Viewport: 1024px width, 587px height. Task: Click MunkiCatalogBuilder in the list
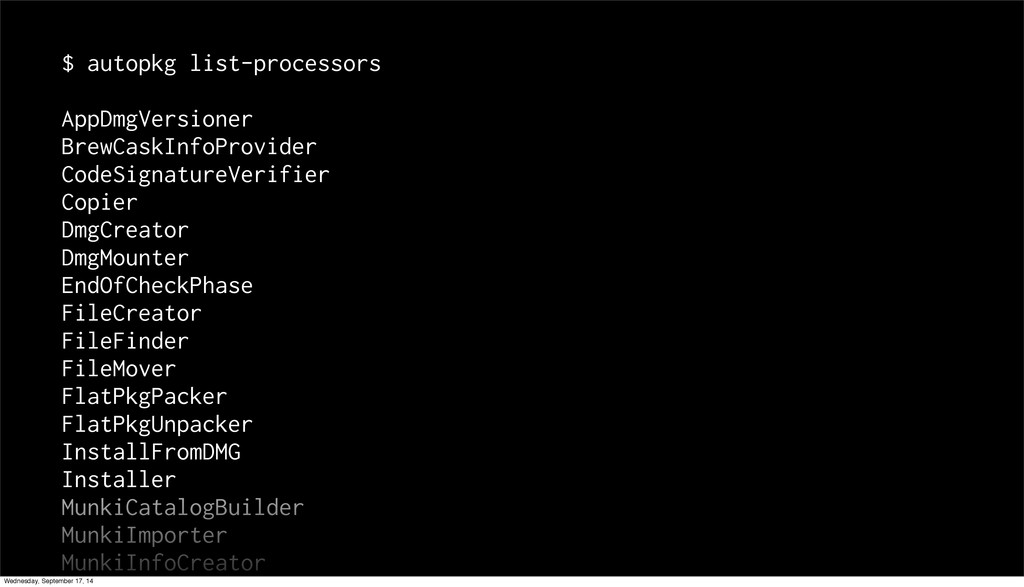point(182,508)
